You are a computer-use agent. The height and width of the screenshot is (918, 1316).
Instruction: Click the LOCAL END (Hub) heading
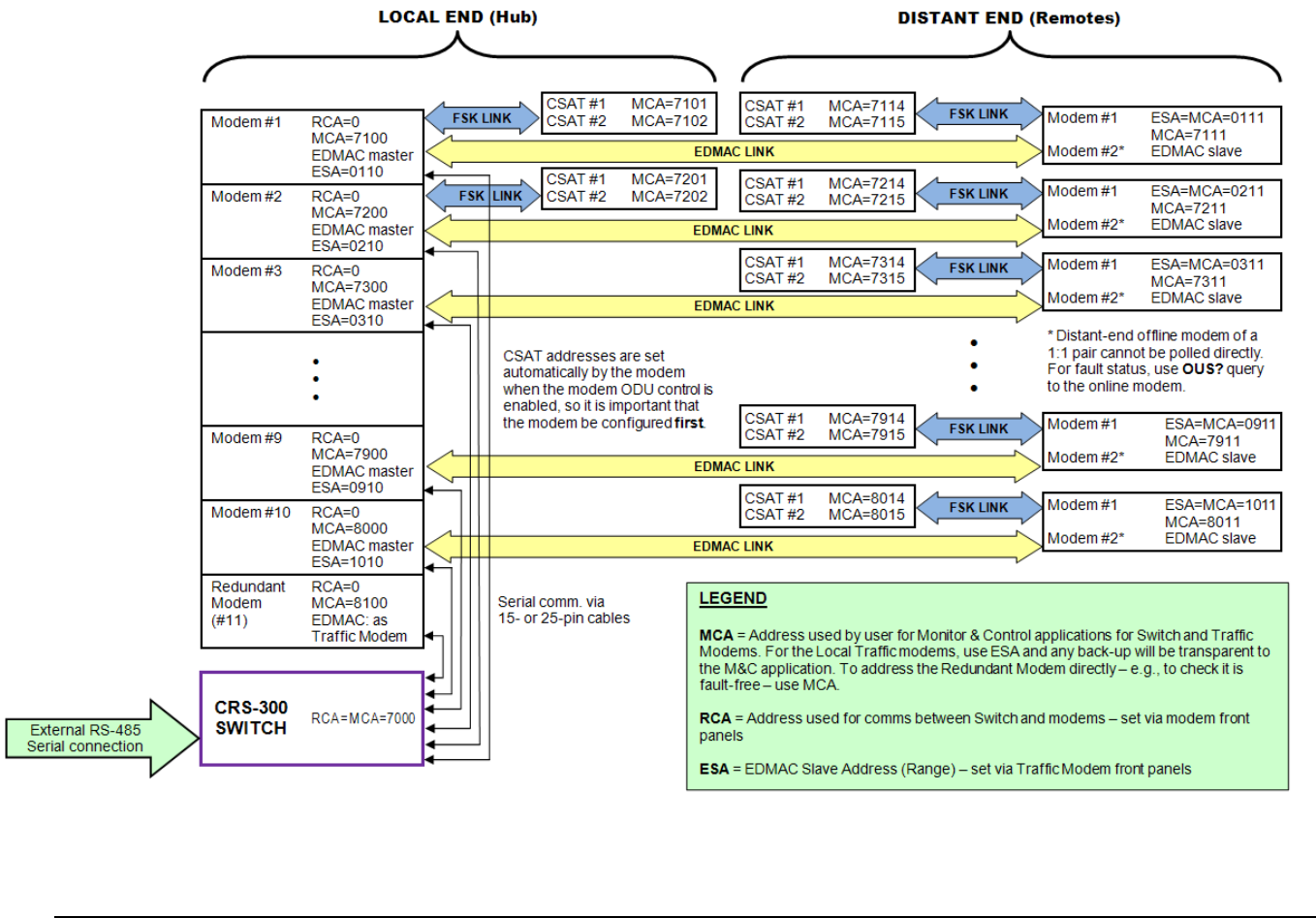pos(457,17)
